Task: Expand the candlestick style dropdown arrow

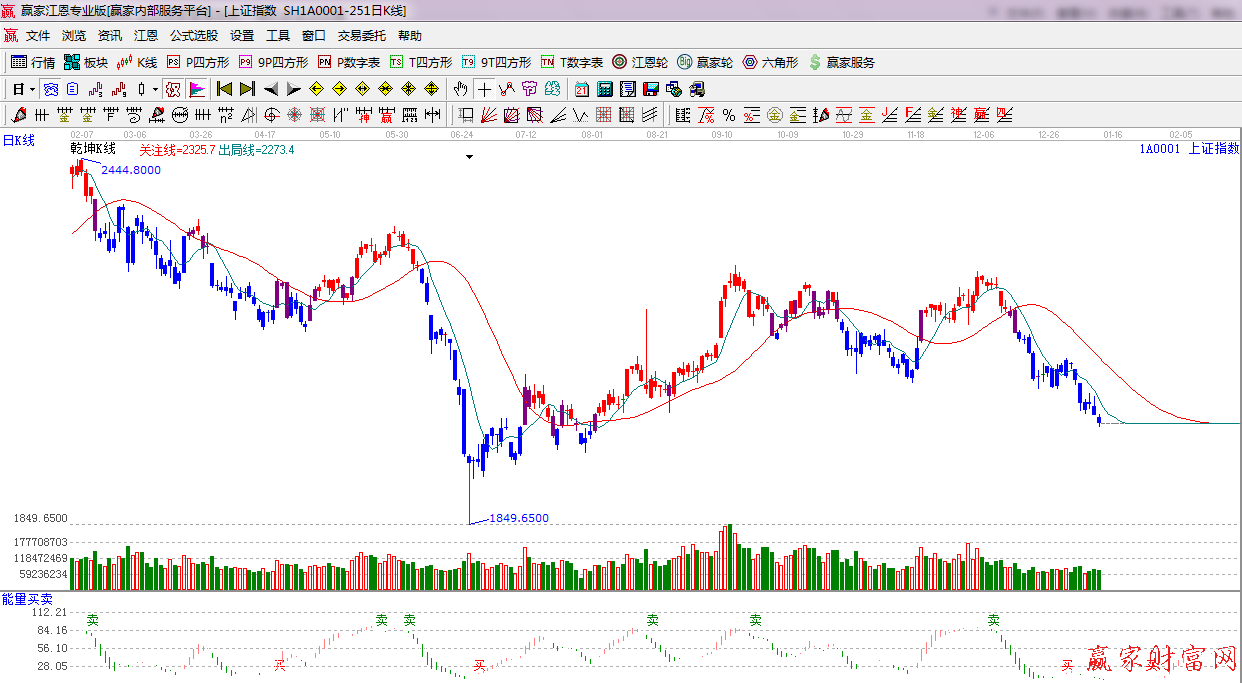Action: [155, 89]
